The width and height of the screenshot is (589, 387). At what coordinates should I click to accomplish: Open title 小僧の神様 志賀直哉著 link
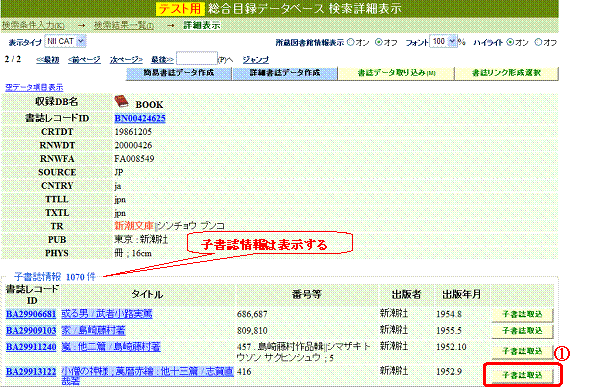tap(147, 376)
